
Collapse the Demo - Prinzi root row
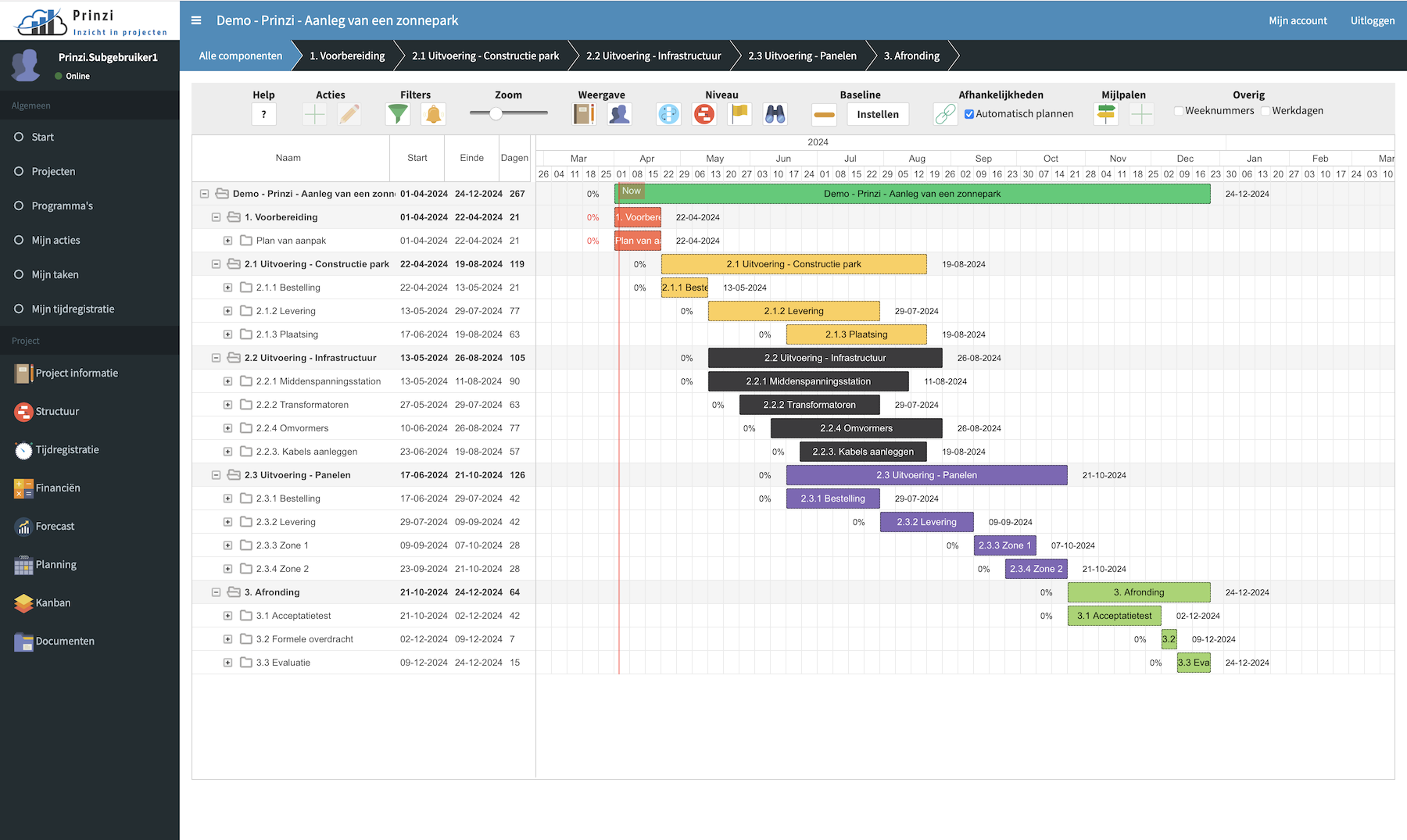204,194
